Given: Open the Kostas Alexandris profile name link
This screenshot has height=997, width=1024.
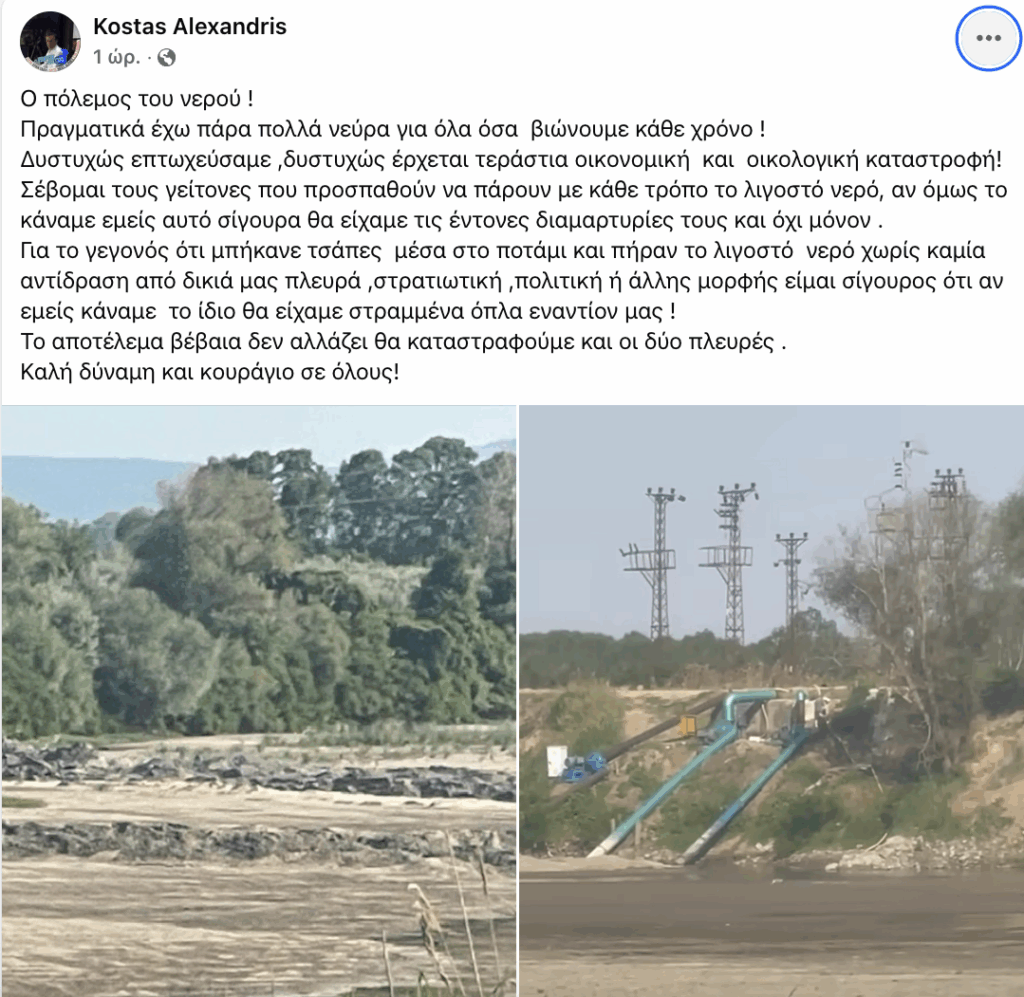Looking at the screenshot, I should point(190,26).
